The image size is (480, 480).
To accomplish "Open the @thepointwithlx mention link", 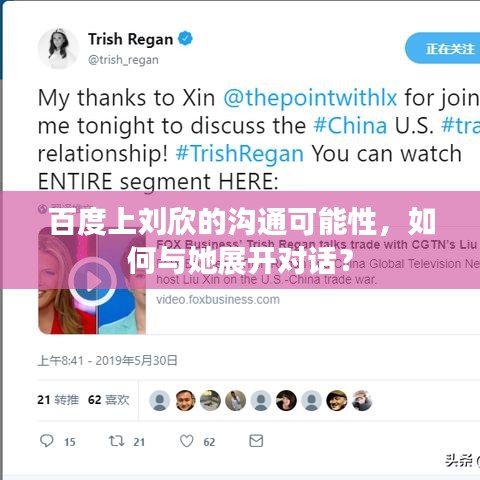I will pyautogui.click(x=310, y=98).
